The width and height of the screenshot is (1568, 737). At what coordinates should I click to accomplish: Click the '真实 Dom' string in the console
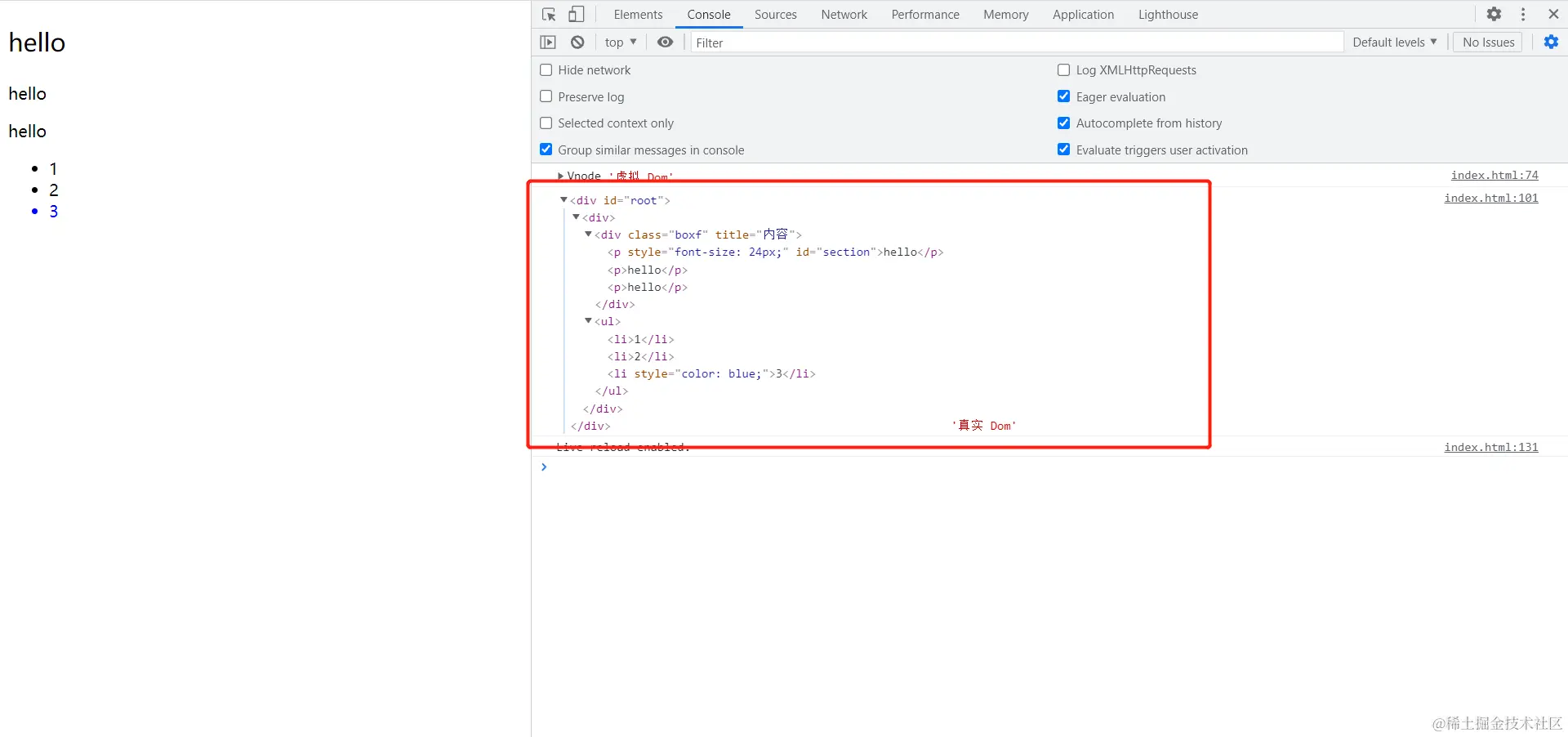click(984, 426)
